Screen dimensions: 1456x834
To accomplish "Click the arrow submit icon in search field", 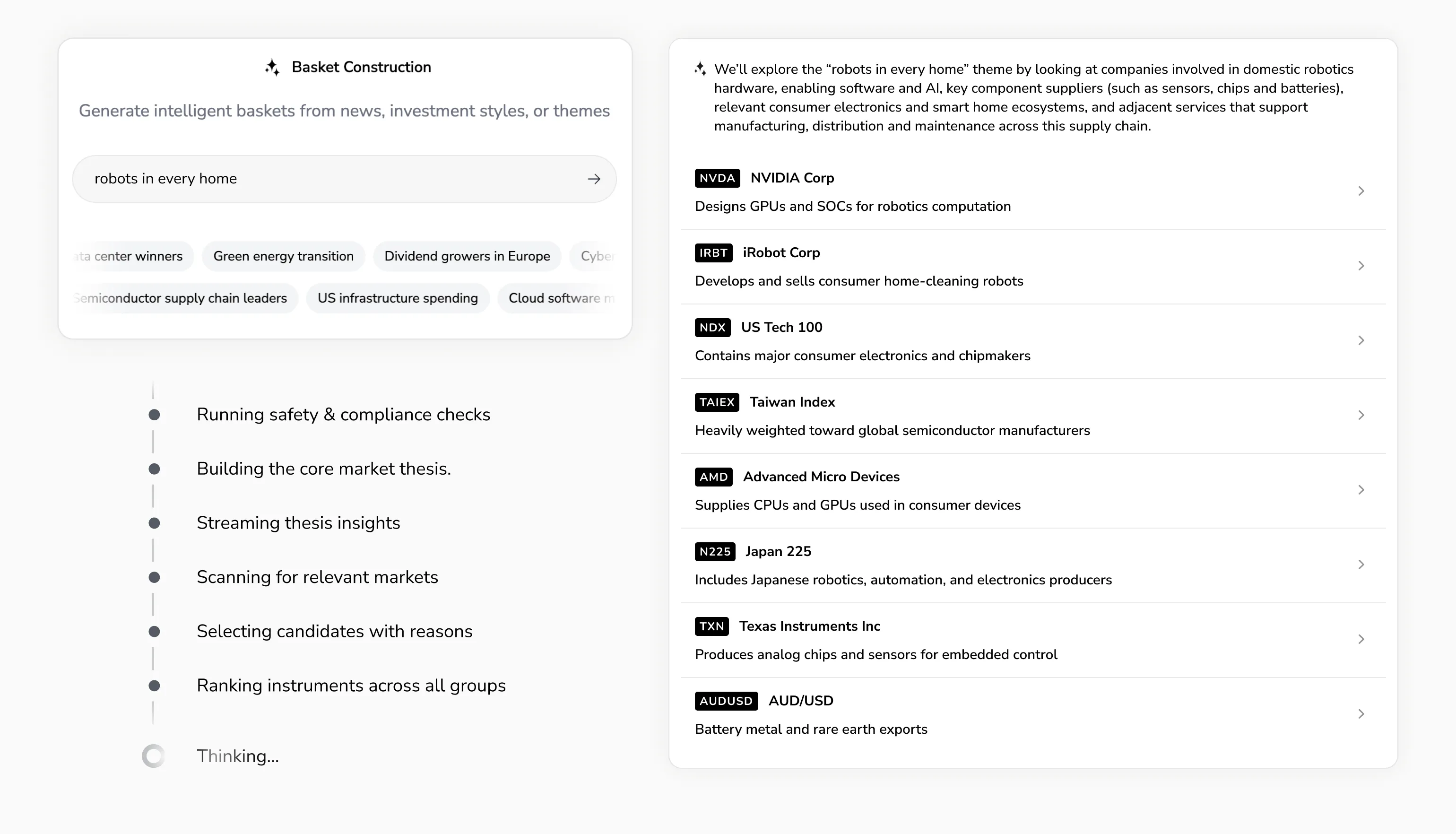I will click(594, 179).
